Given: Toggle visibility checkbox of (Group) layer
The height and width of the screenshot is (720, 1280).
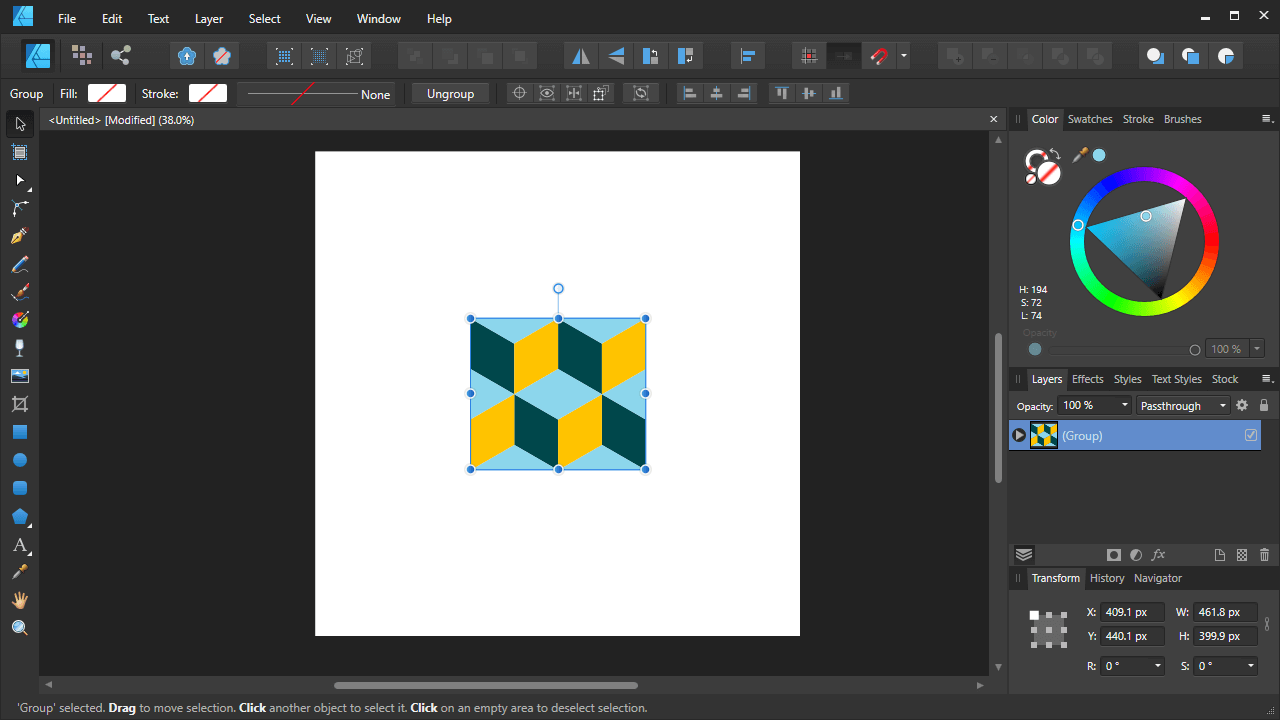Looking at the screenshot, I should [x=1251, y=435].
